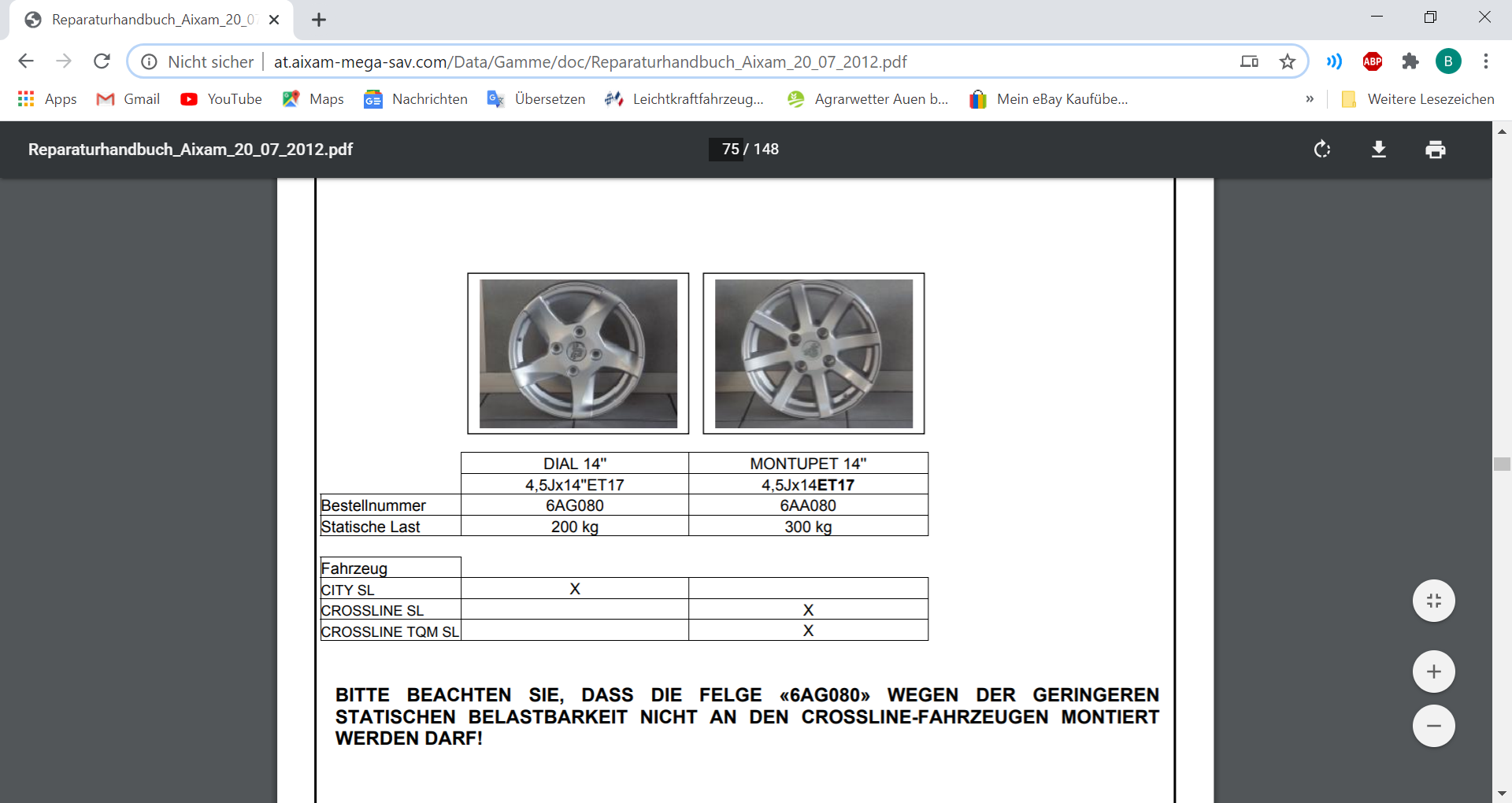Viewport: 1512px width, 803px height.
Task: Close the Reparaturhandbuch tab
Action: pos(274,20)
